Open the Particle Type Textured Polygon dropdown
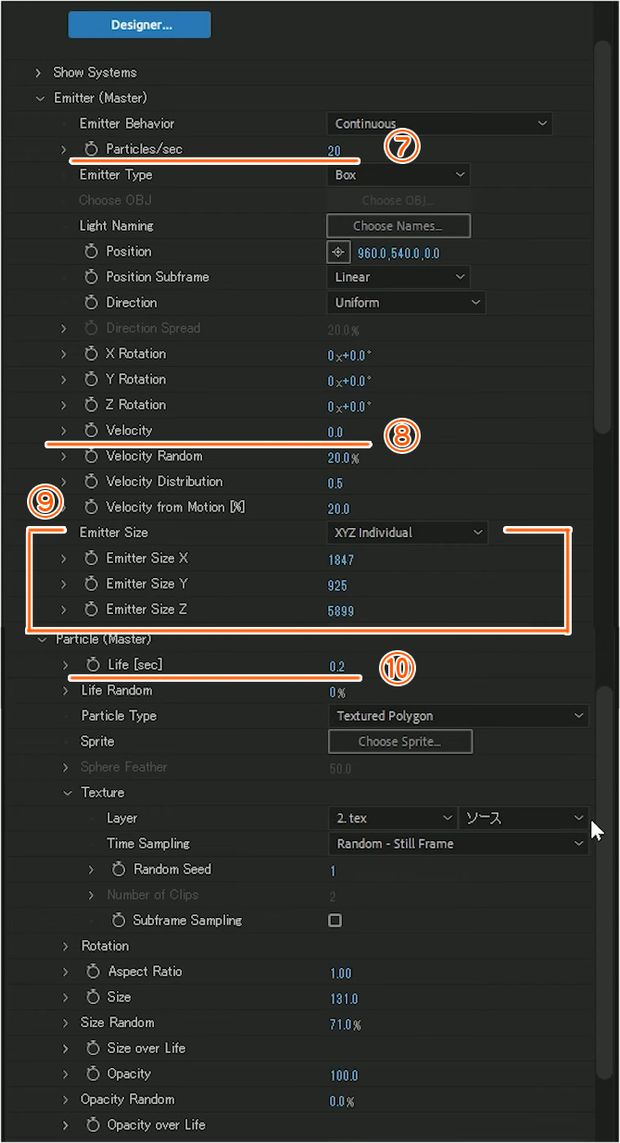 click(458, 716)
